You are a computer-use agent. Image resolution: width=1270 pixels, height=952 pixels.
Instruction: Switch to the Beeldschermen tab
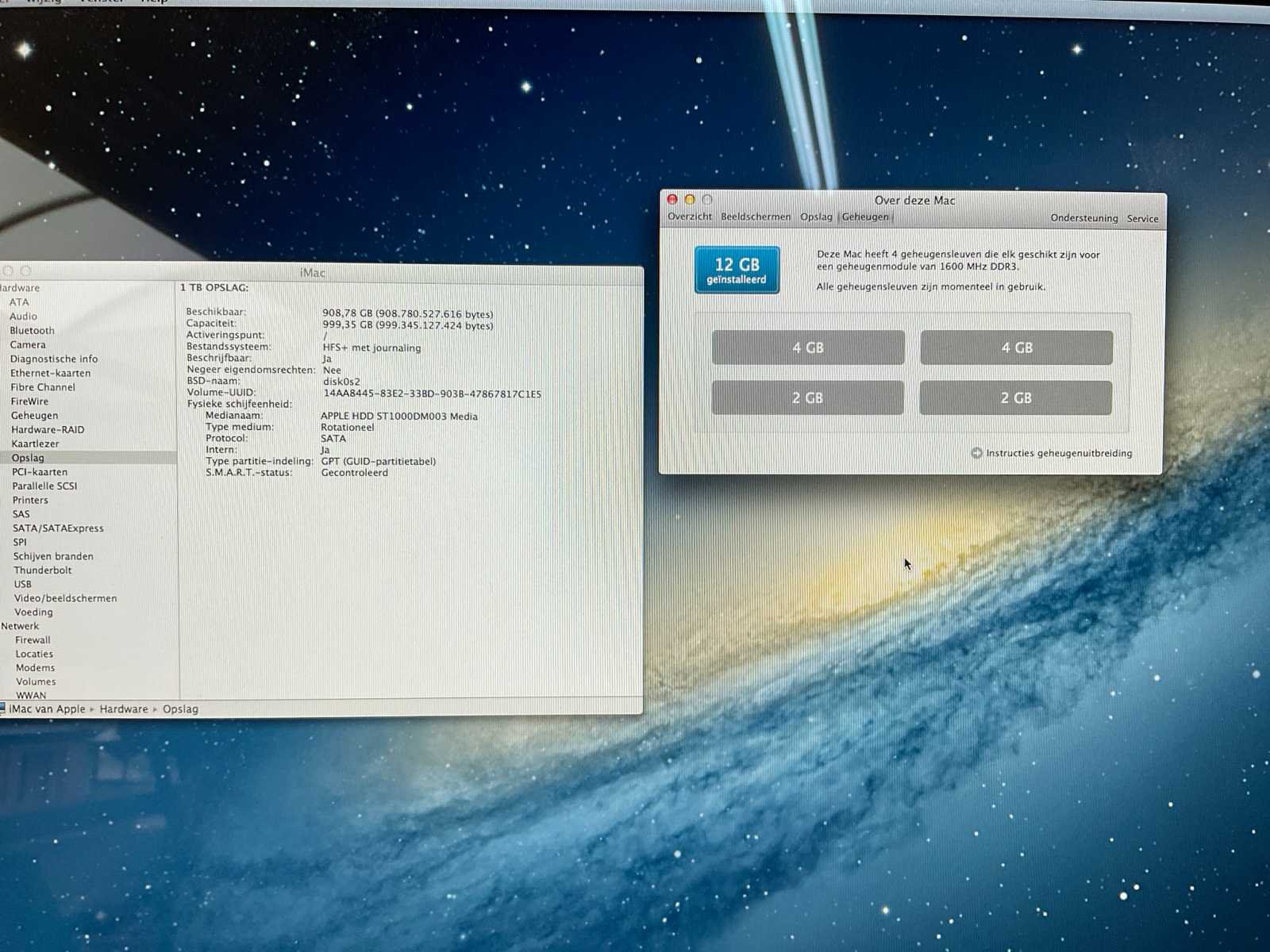point(755,217)
